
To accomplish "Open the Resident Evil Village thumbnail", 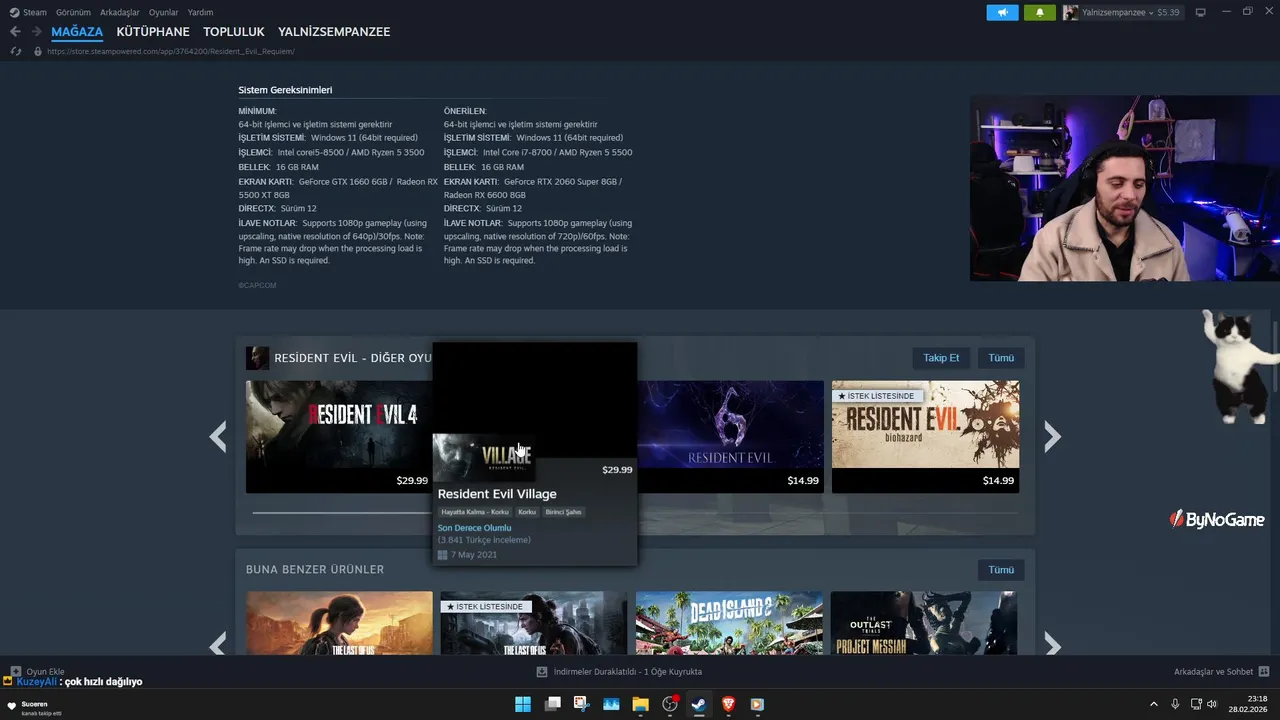I will (x=483, y=457).
